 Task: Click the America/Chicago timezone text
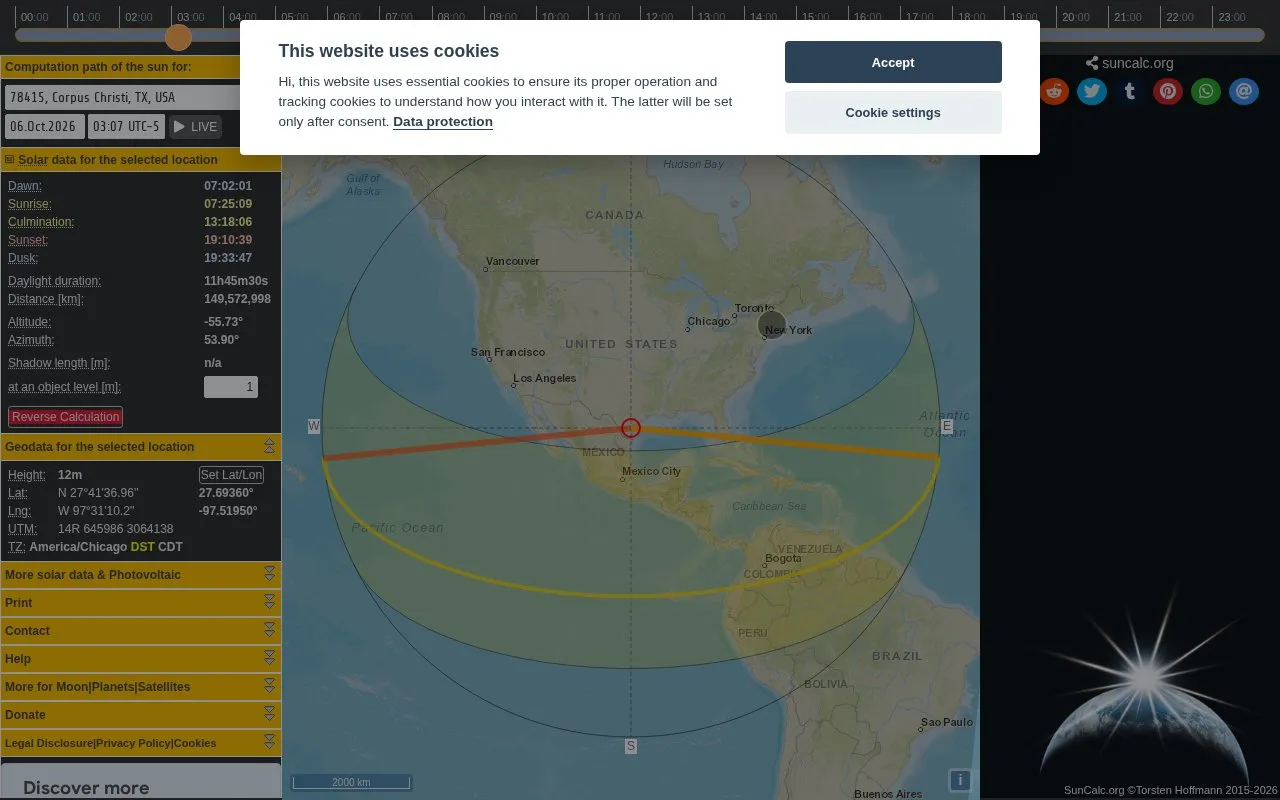[78, 547]
